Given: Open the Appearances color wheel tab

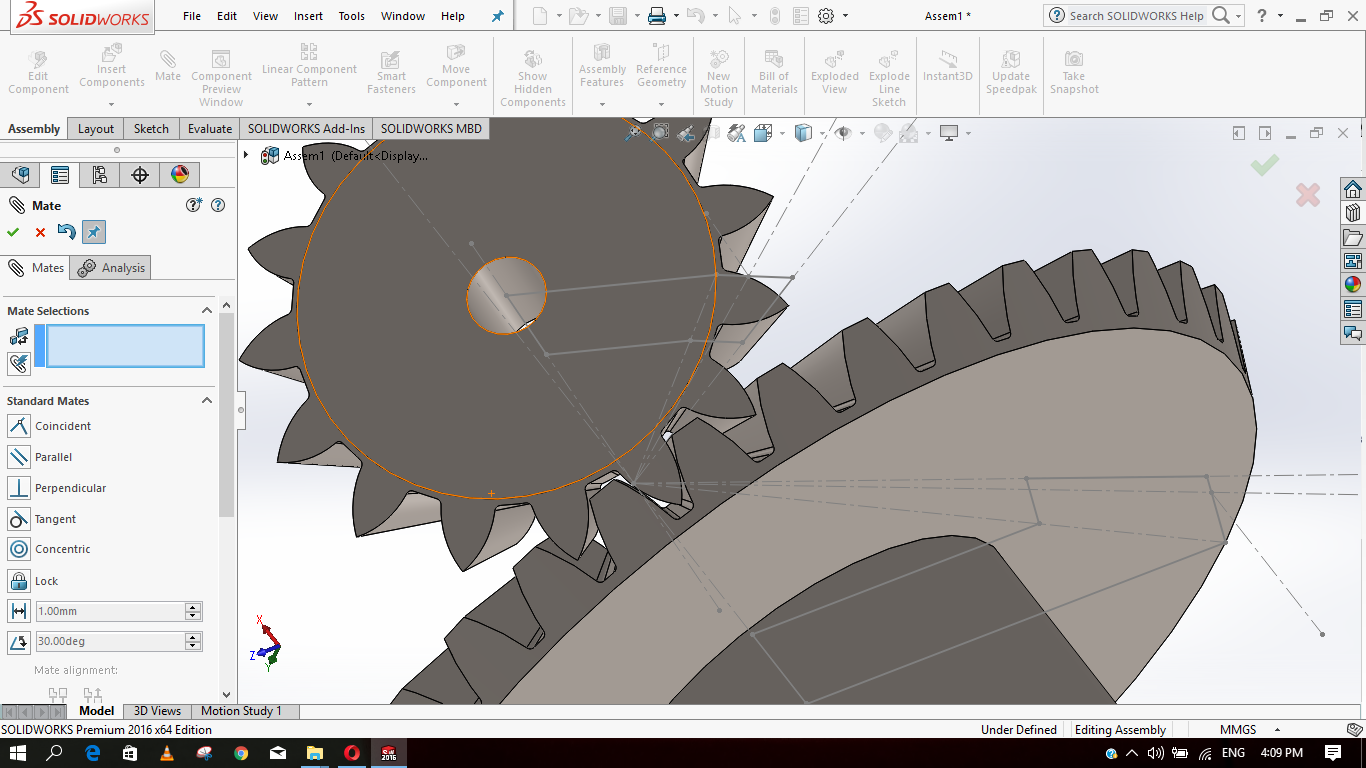Looking at the screenshot, I should [180, 175].
